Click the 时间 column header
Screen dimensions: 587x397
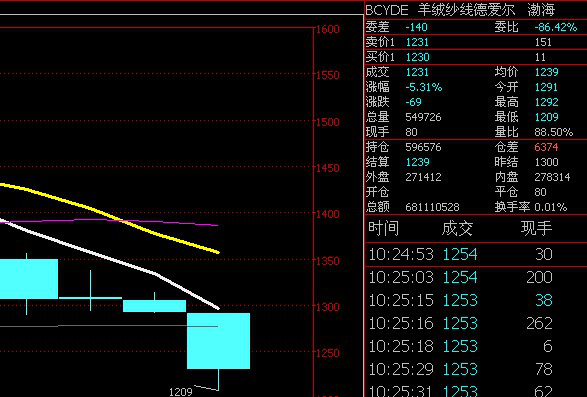(x=383, y=228)
